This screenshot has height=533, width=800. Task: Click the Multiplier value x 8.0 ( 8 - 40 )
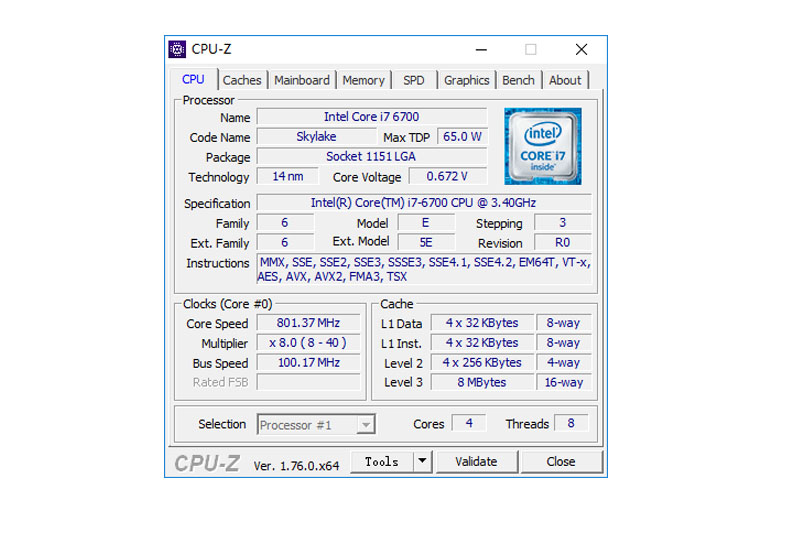tap(309, 343)
